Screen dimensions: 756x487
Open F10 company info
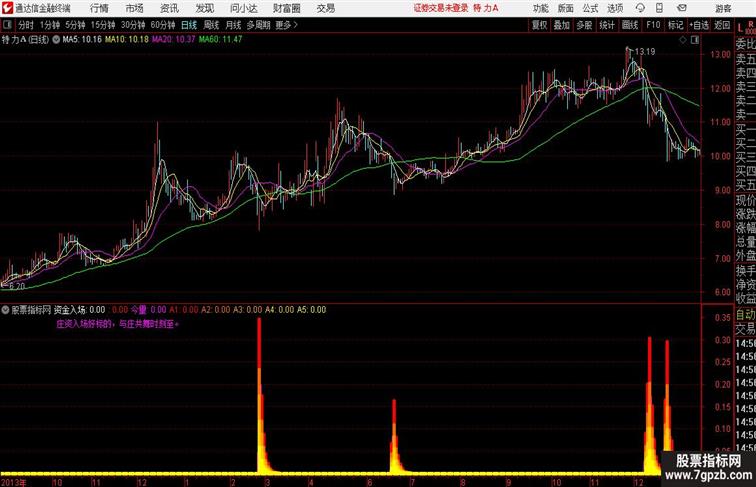(653, 25)
